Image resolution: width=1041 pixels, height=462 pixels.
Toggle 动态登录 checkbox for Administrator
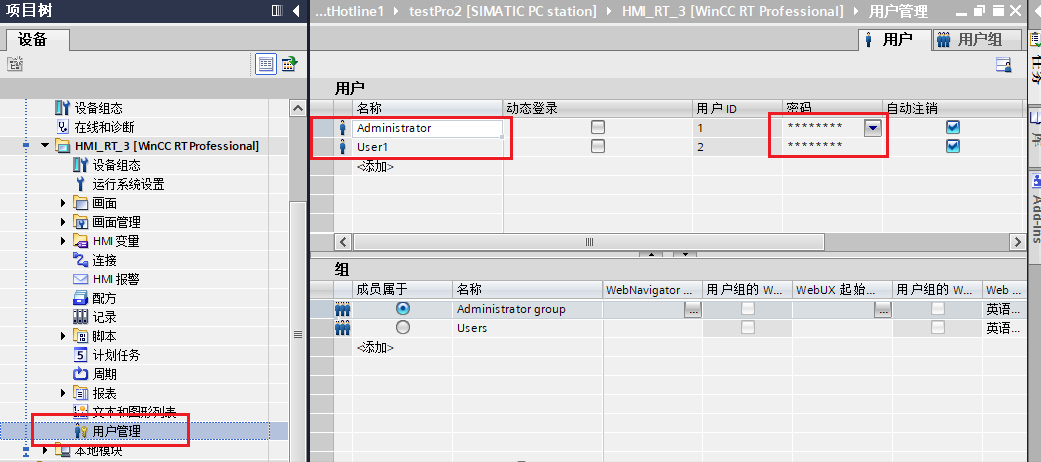tap(598, 127)
